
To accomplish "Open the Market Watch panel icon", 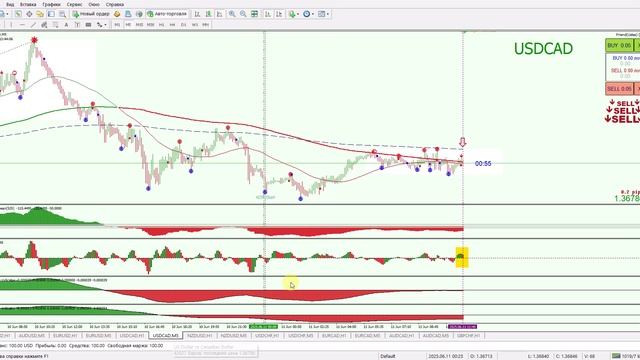I will tap(18, 14).
